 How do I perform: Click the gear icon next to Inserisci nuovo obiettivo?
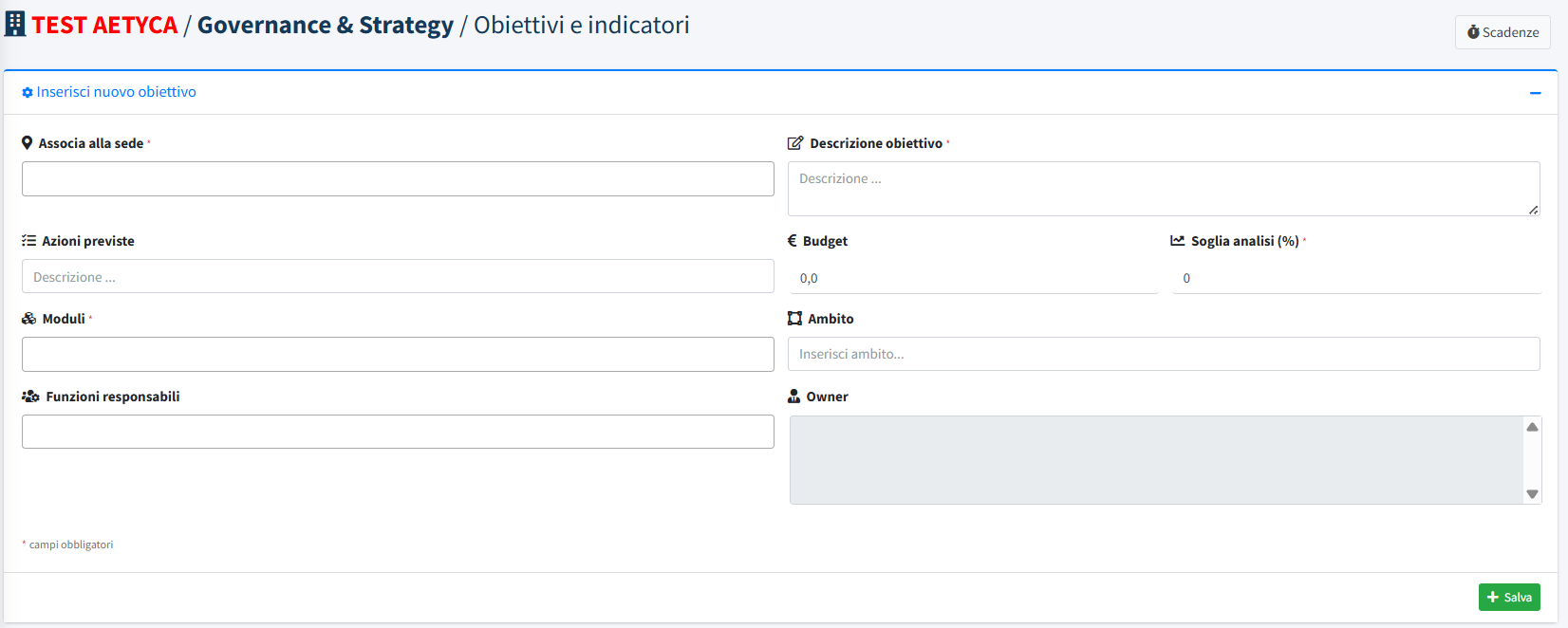tap(28, 93)
